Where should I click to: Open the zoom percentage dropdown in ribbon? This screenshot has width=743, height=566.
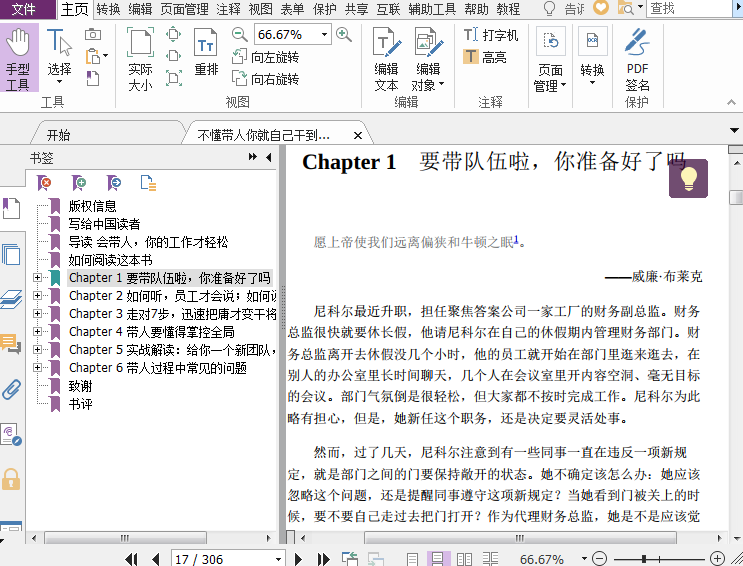pos(324,34)
